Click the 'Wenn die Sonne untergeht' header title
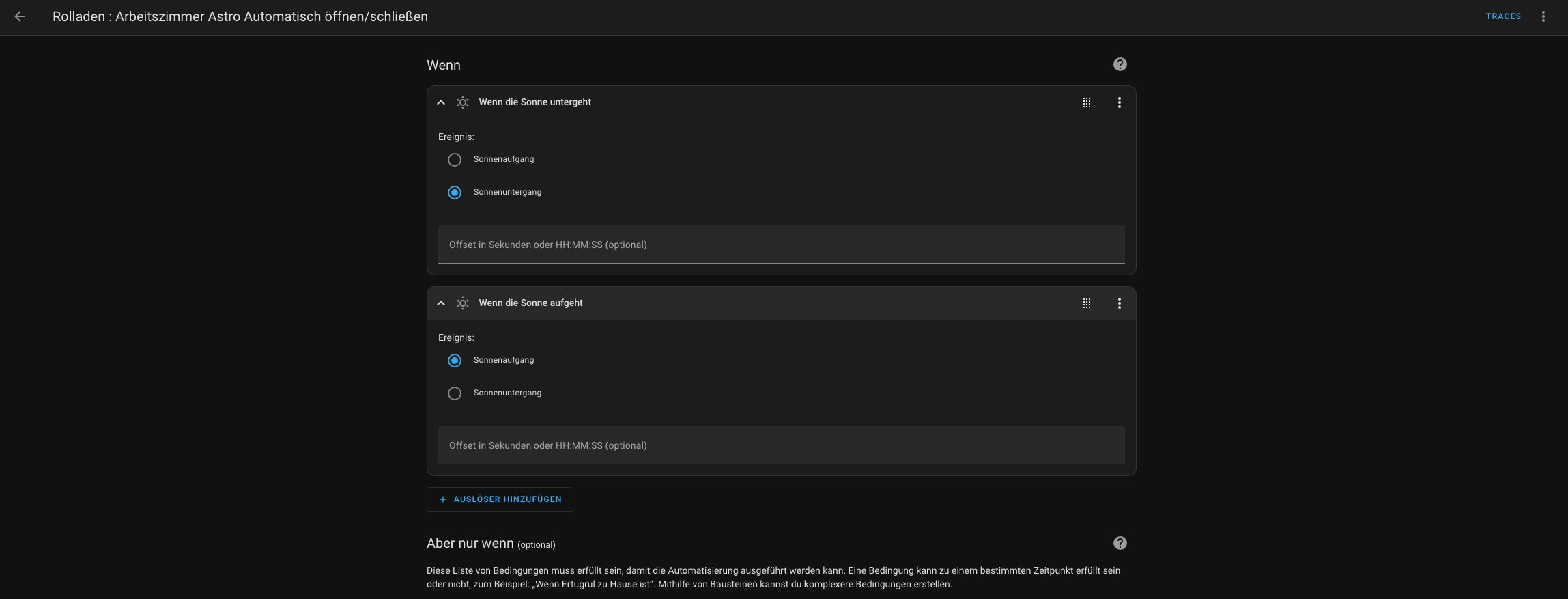 pos(534,102)
